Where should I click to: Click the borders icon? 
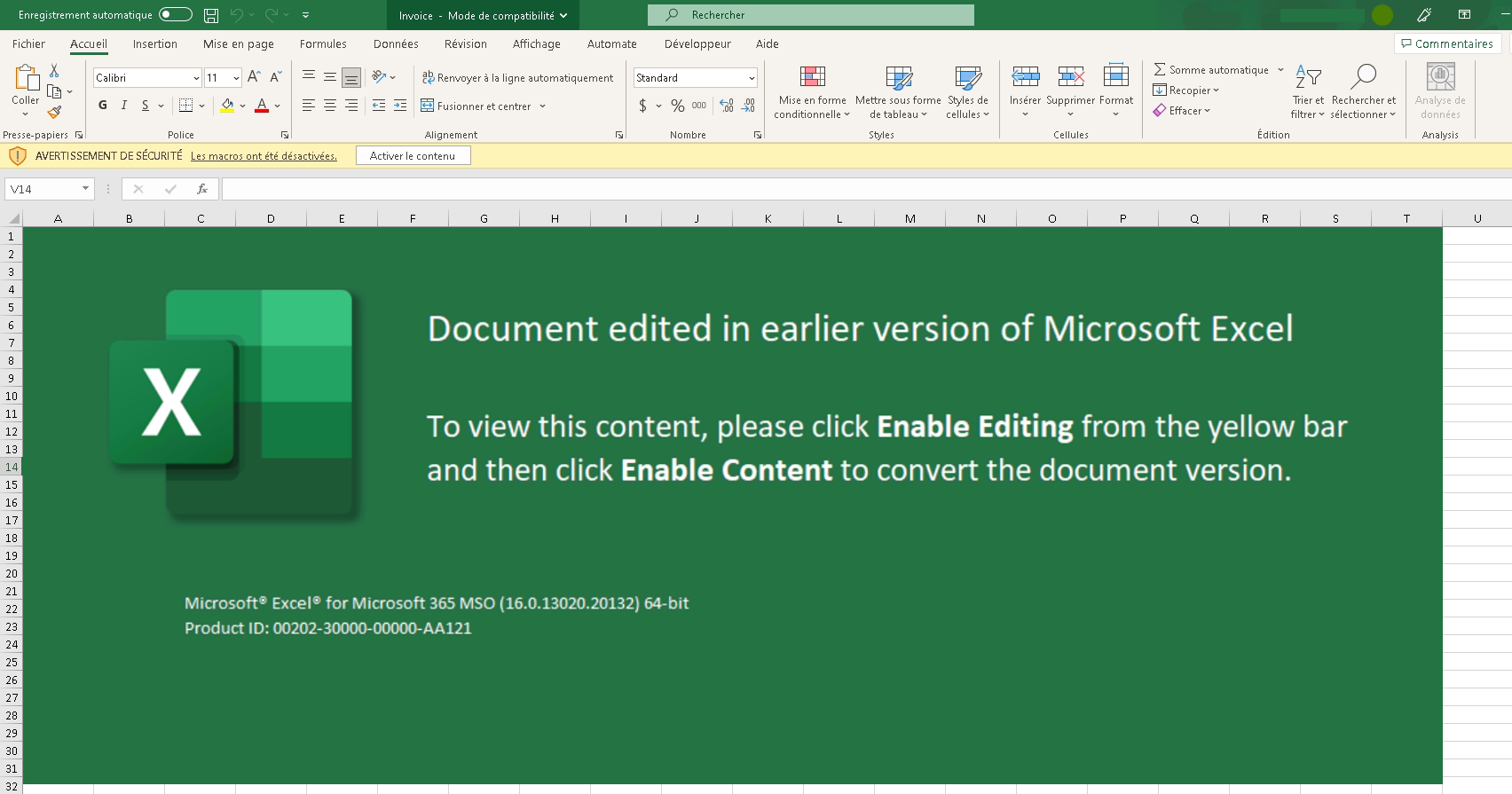[x=185, y=106]
